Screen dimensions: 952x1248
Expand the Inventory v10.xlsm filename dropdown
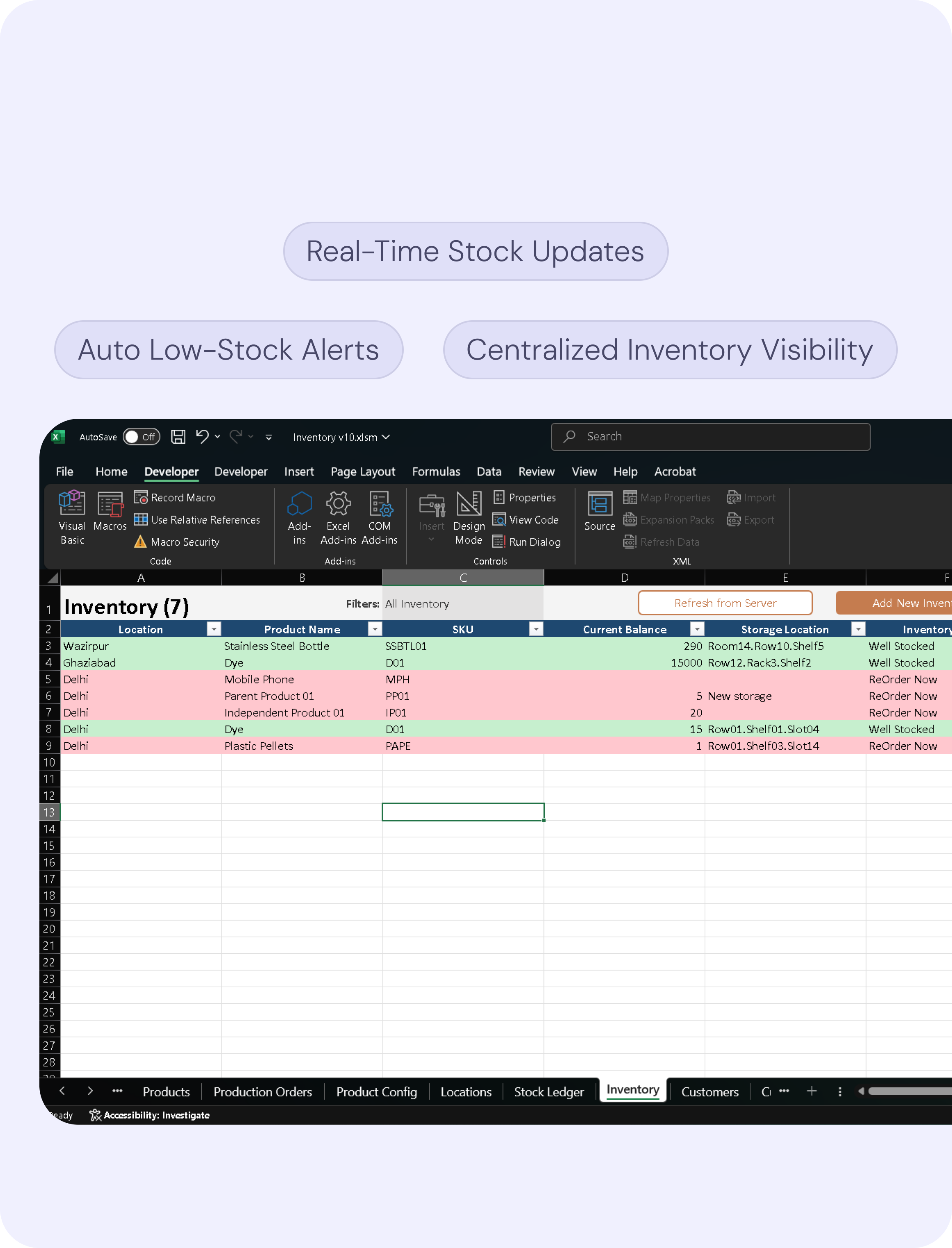tap(386, 437)
